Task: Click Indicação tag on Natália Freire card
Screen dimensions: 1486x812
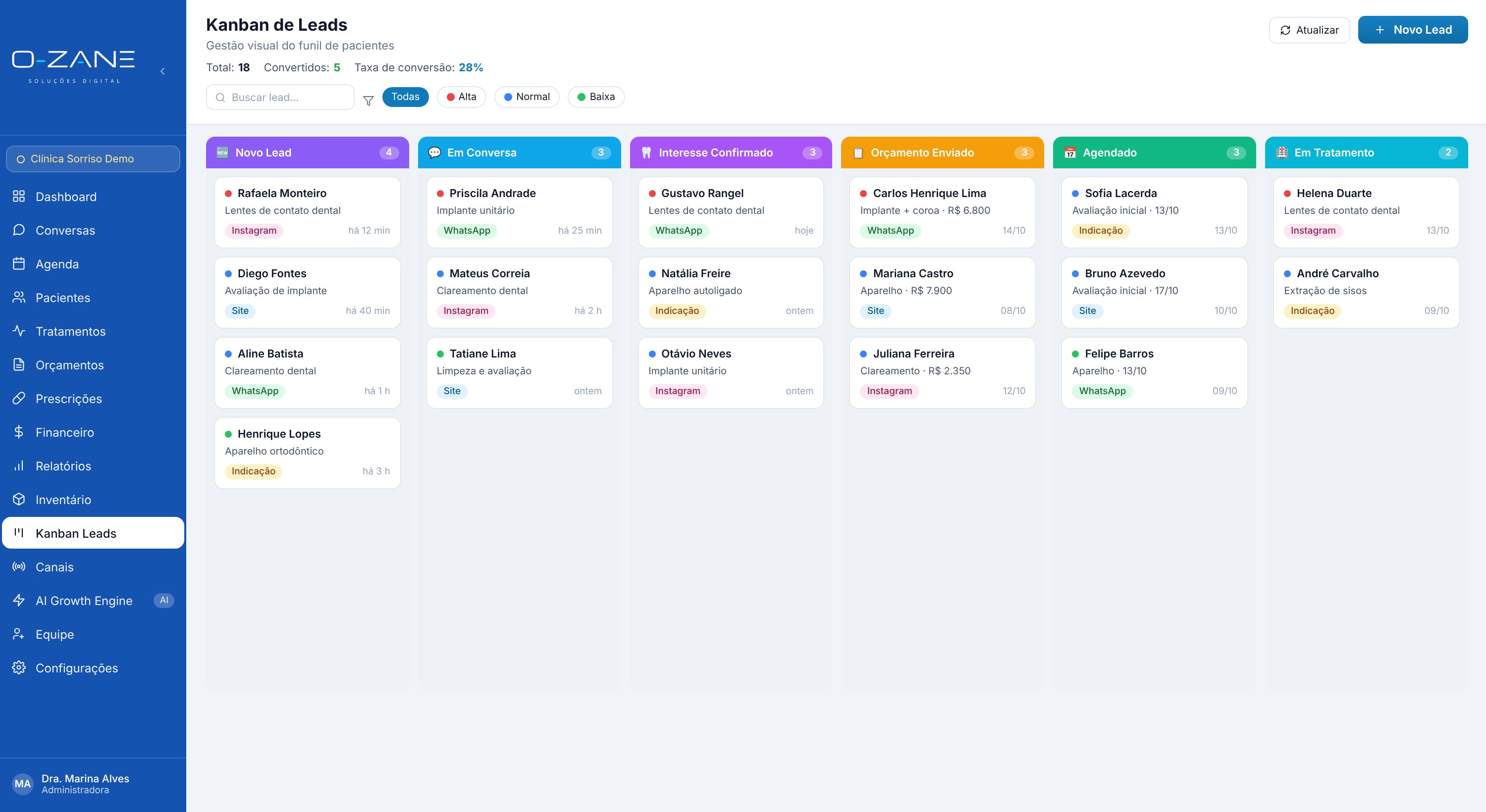Action: tap(677, 310)
